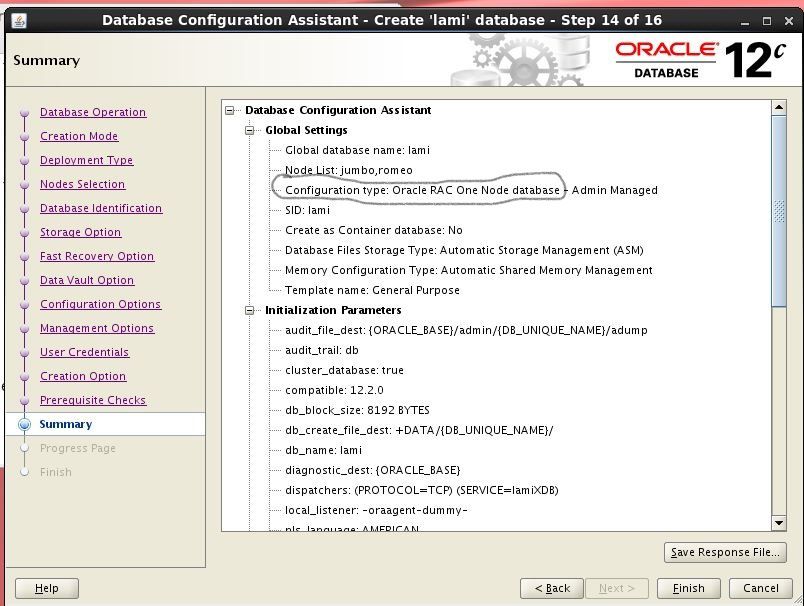804x606 pixels.
Task: Collapse the Global Settings node
Action: point(250,130)
